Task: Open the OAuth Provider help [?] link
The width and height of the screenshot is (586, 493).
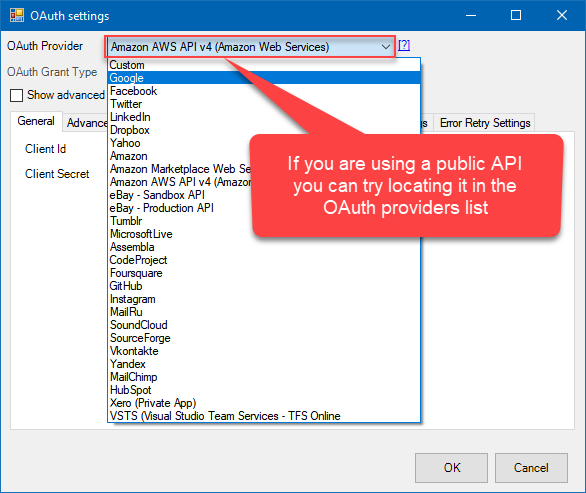Action: point(404,45)
